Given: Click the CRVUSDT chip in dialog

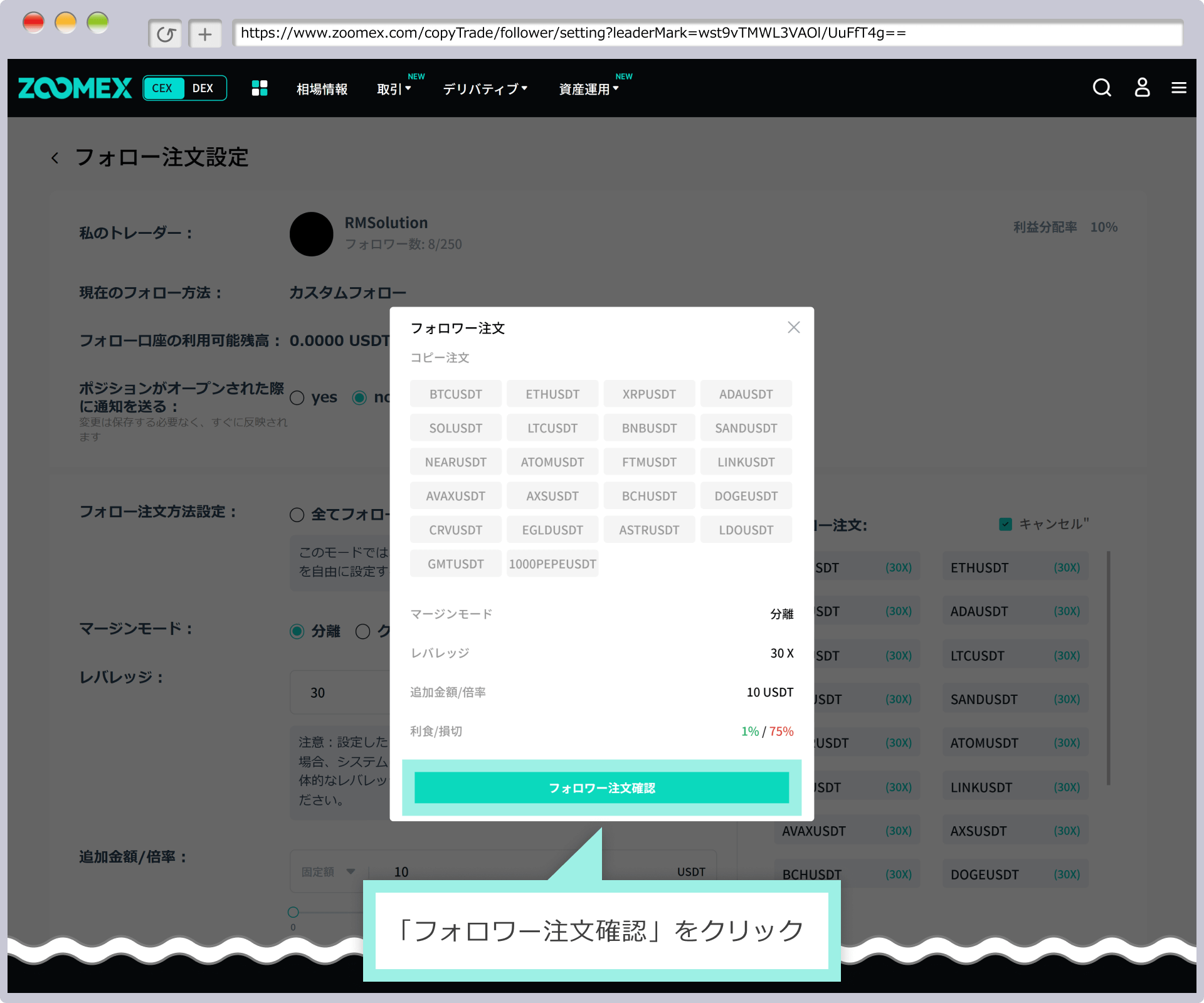Looking at the screenshot, I should coord(456,530).
